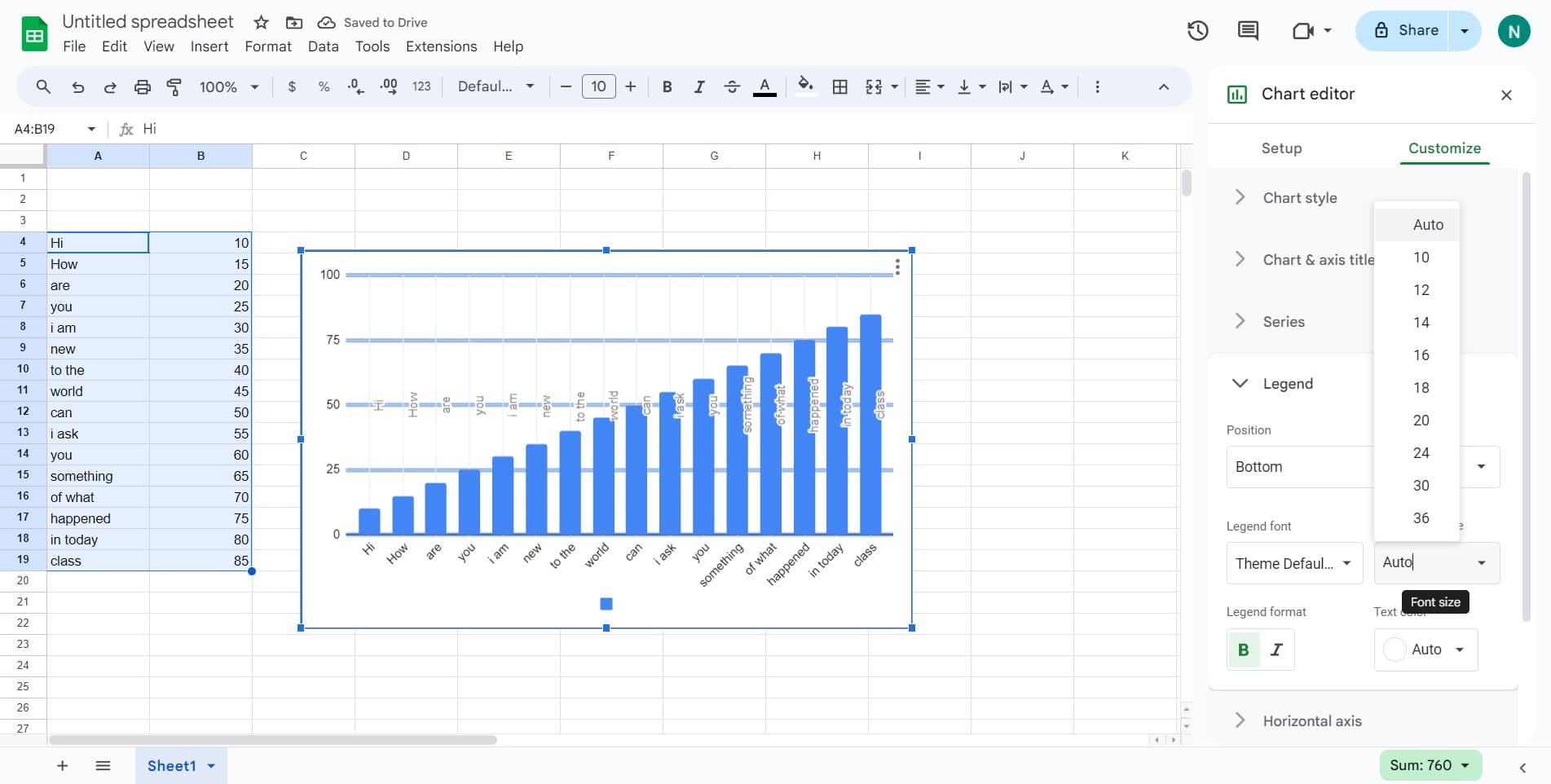The width and height of the screenshot is (1551, 784).
Task: Toggle bold in the main toolbar
Action: pyautogui.click(x=667, y=86)
